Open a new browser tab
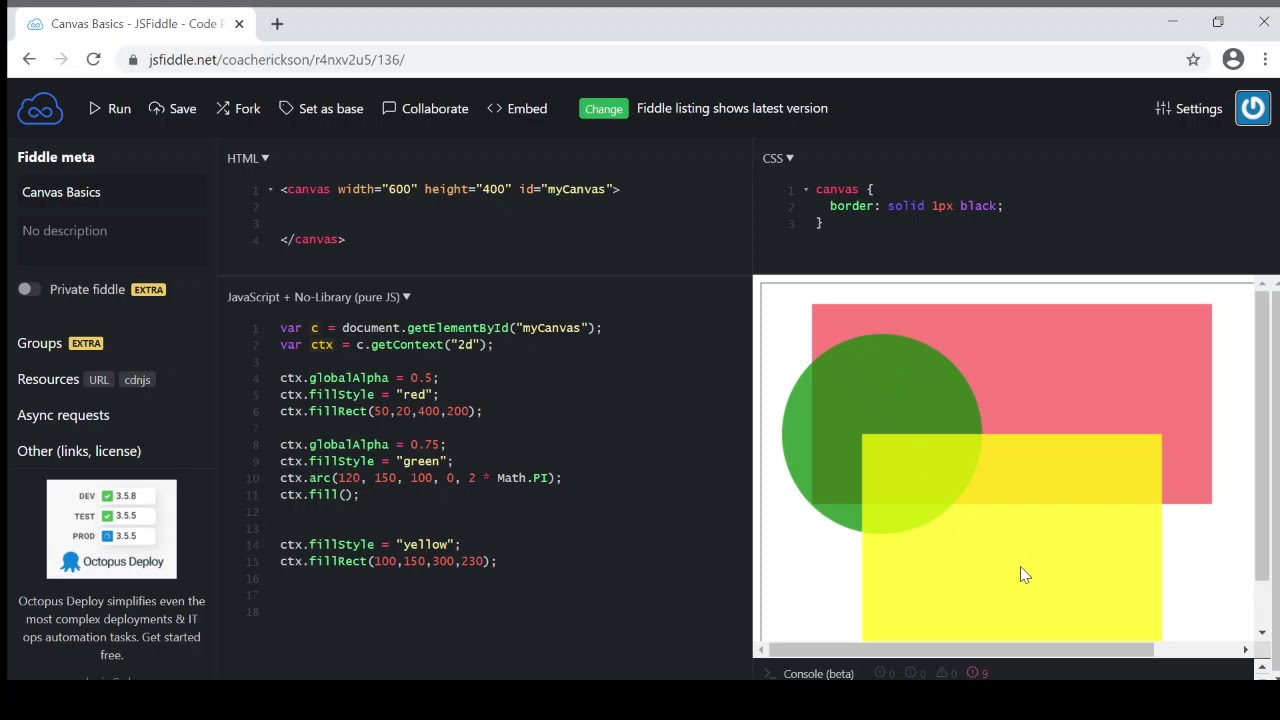The width and height of the screenshot is (1280, 720). click(x=277, y=24)
